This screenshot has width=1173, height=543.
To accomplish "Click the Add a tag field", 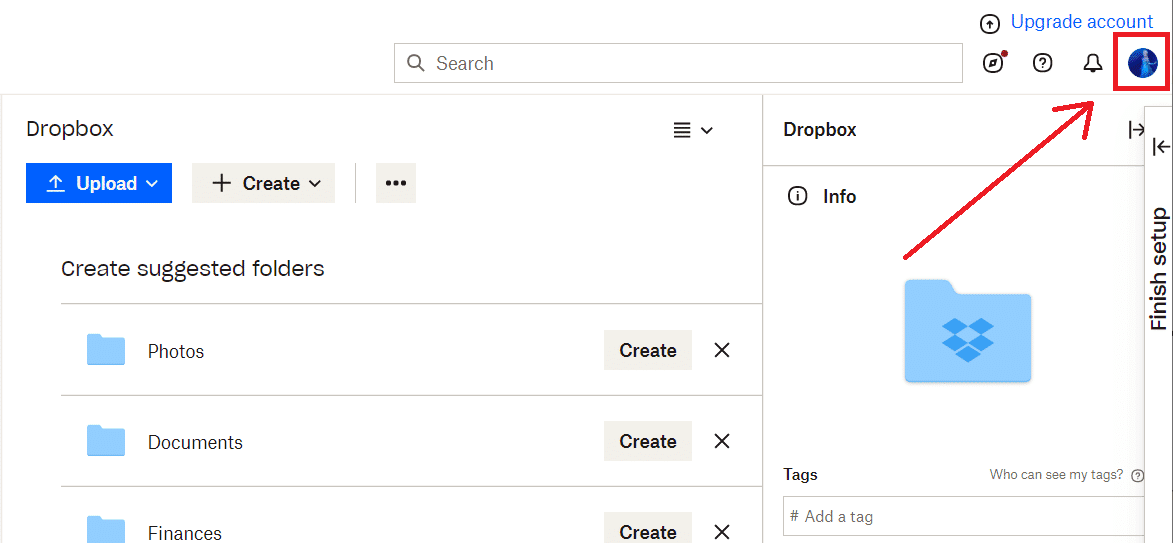I will (964, 516).
